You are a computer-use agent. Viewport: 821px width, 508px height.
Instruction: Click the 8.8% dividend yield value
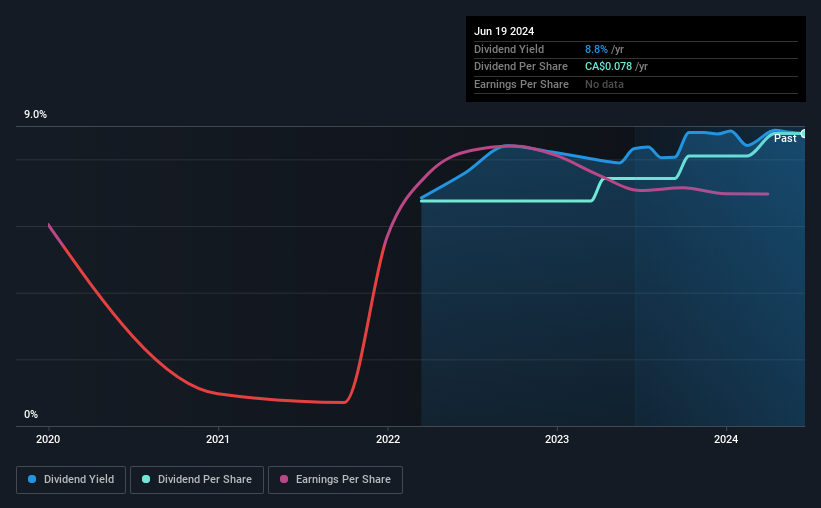596,49
